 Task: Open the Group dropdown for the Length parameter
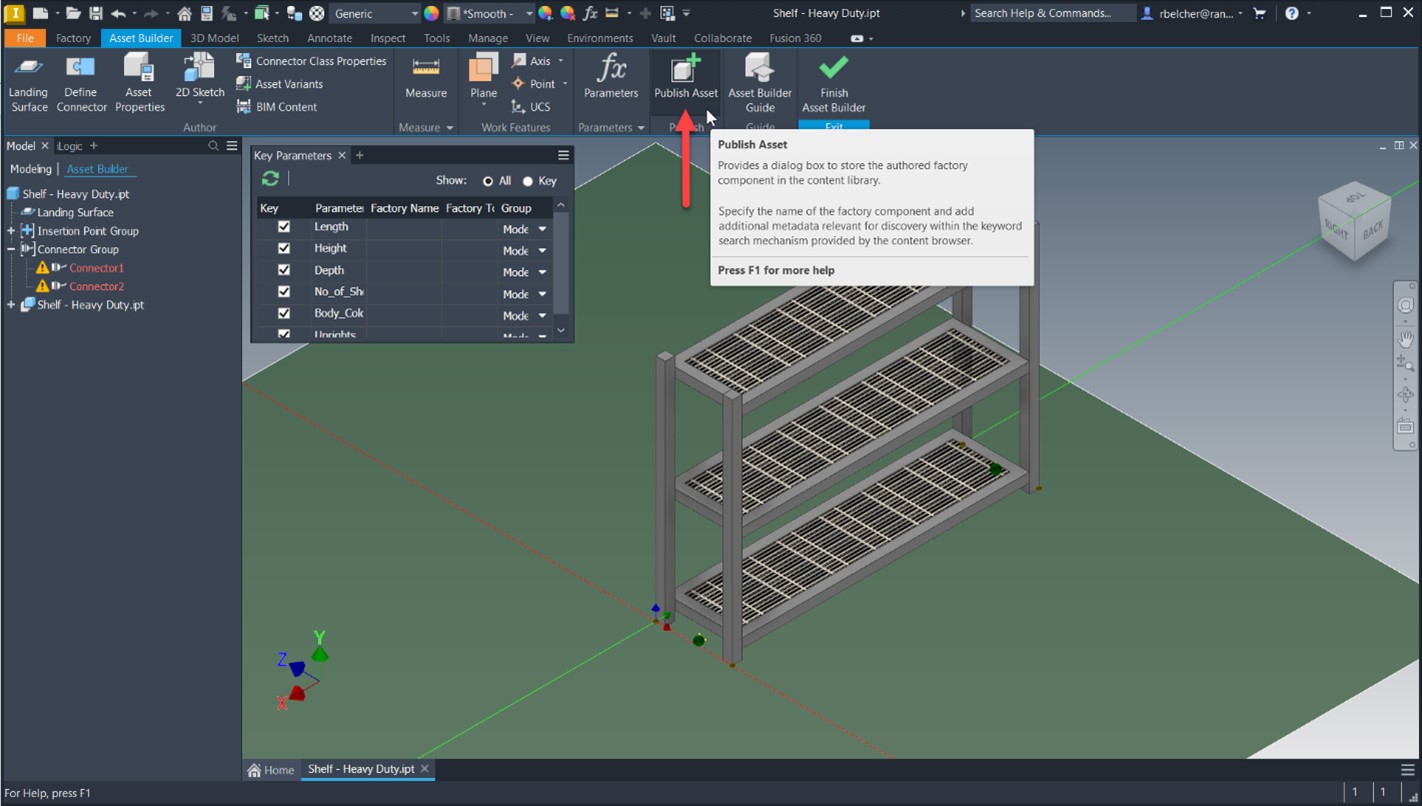[541, 229]
